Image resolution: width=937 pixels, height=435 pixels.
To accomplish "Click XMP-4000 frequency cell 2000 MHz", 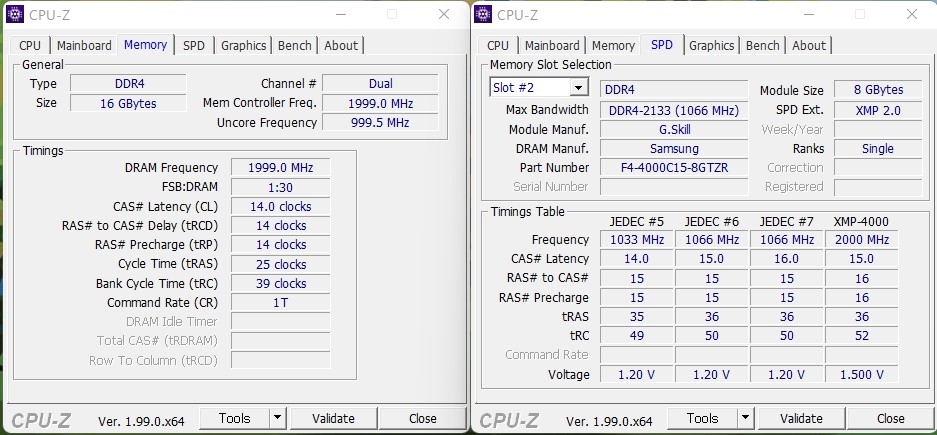I will 861,240.
